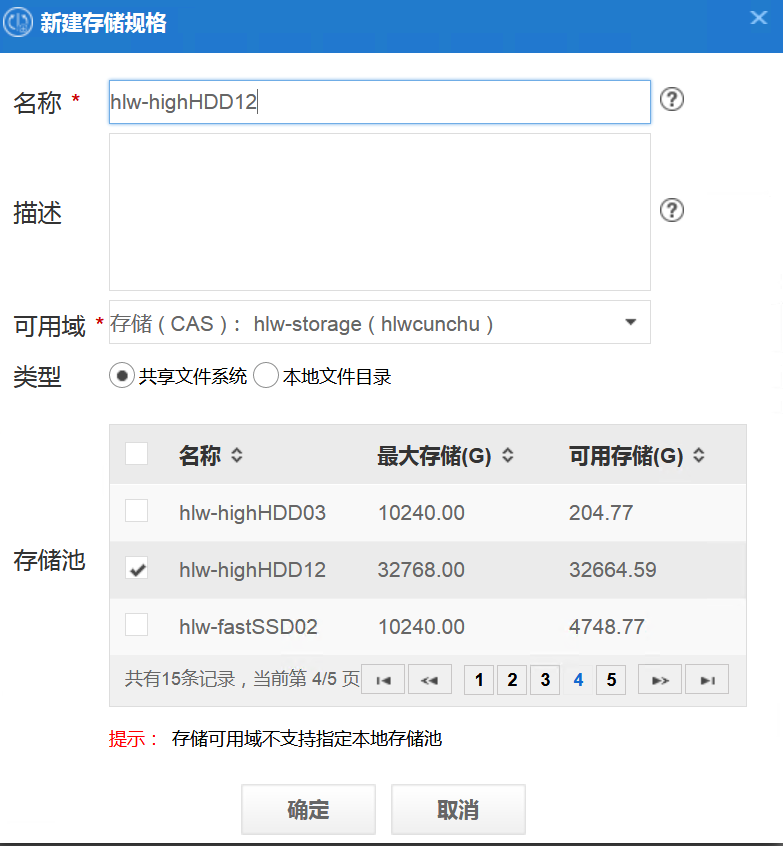Click the 取消 button
This screenshot has height=846, width=783.
(x=458, y=809)
